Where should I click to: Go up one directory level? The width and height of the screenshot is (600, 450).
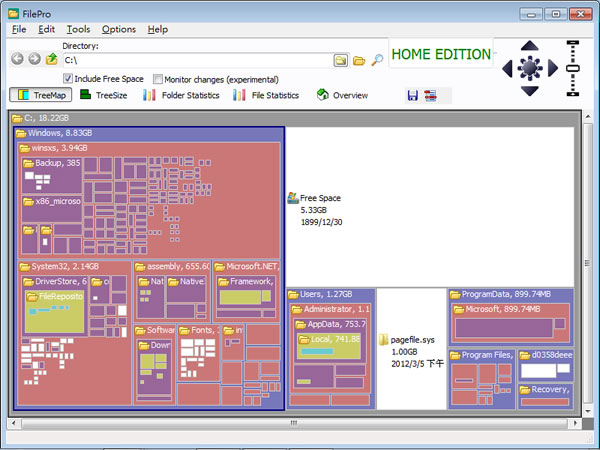click(51, 60)
